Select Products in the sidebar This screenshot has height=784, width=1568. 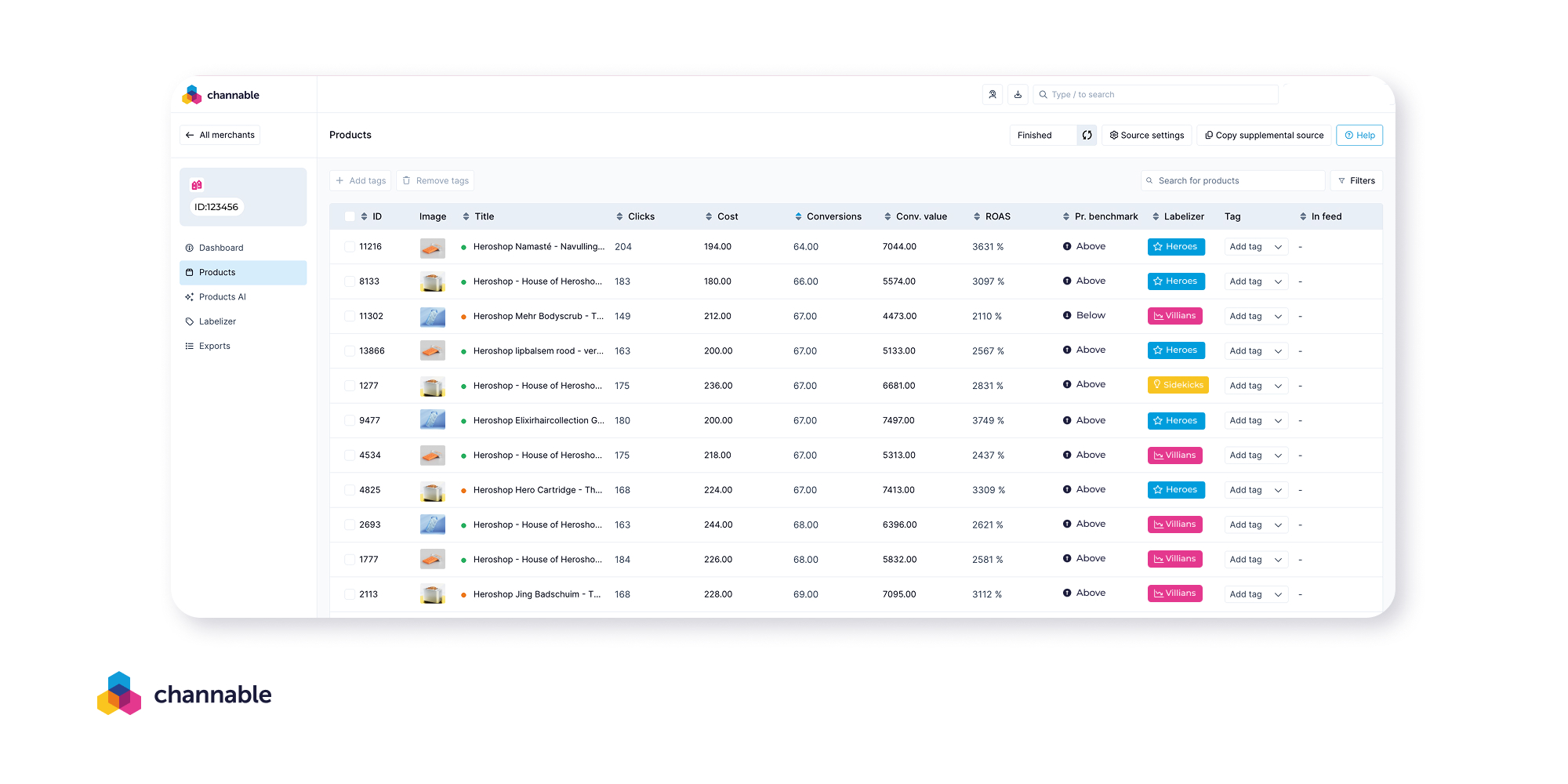(x=243, y=272)
